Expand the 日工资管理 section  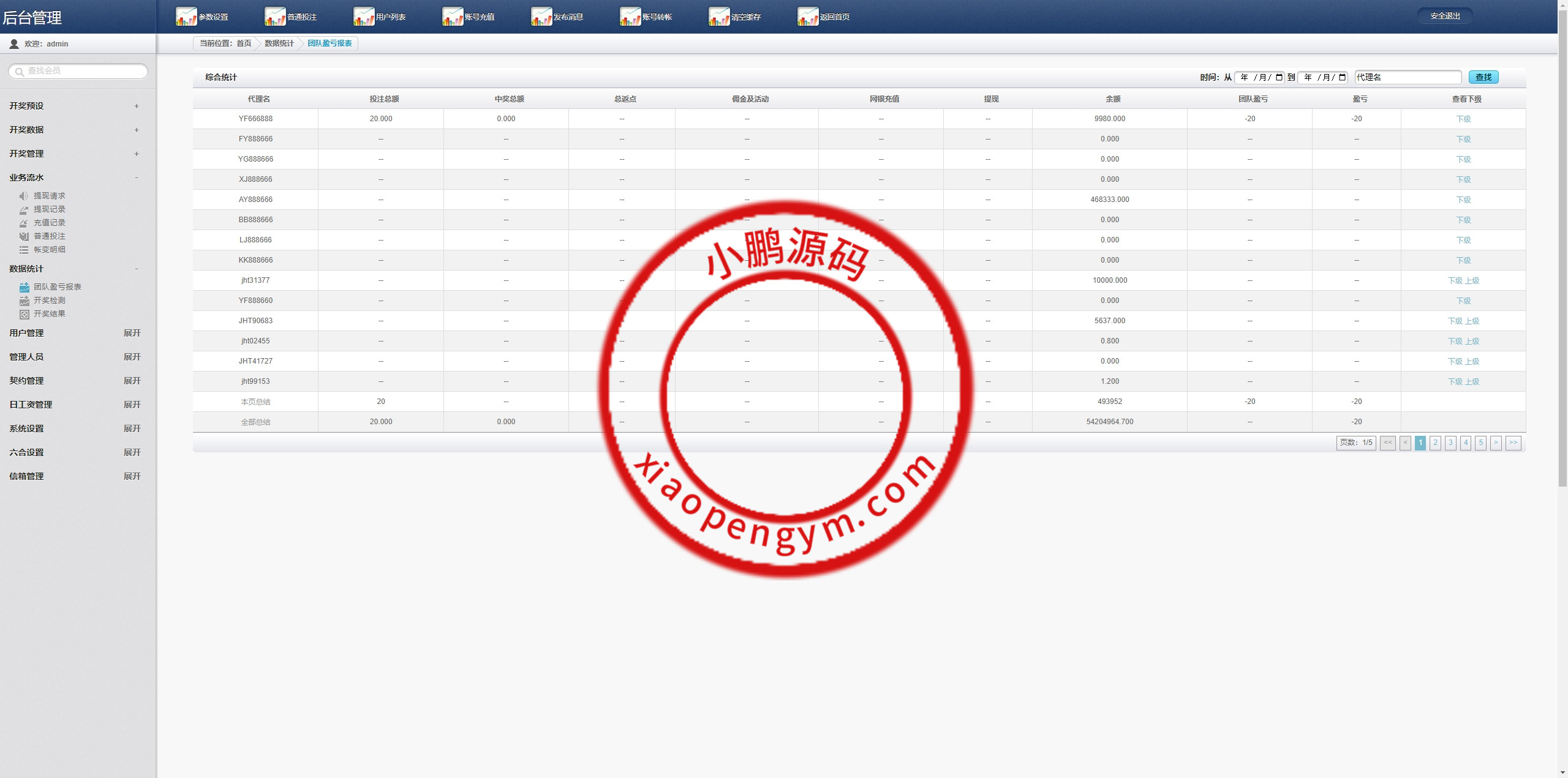tap(132, 405)
